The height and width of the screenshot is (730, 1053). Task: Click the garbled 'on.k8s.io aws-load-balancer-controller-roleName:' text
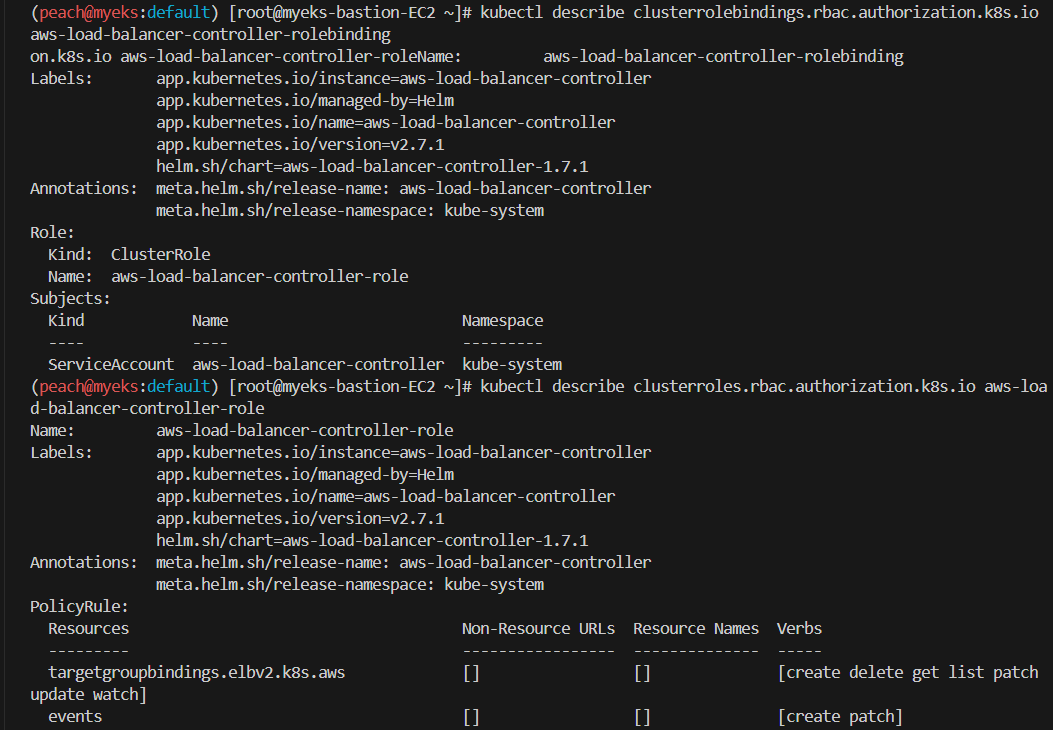click(x=246, y=56)
